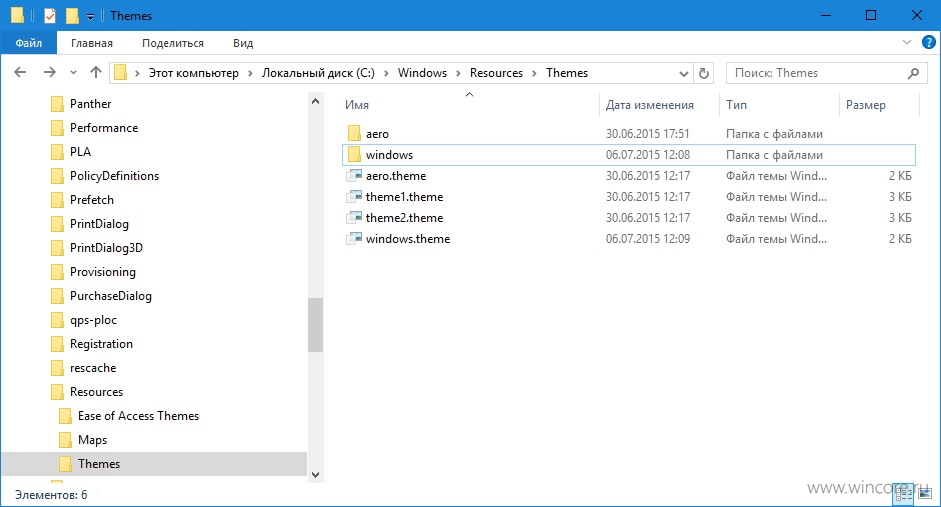
Task: Switch to details view icon in status bar
Action: pos(904,493)
